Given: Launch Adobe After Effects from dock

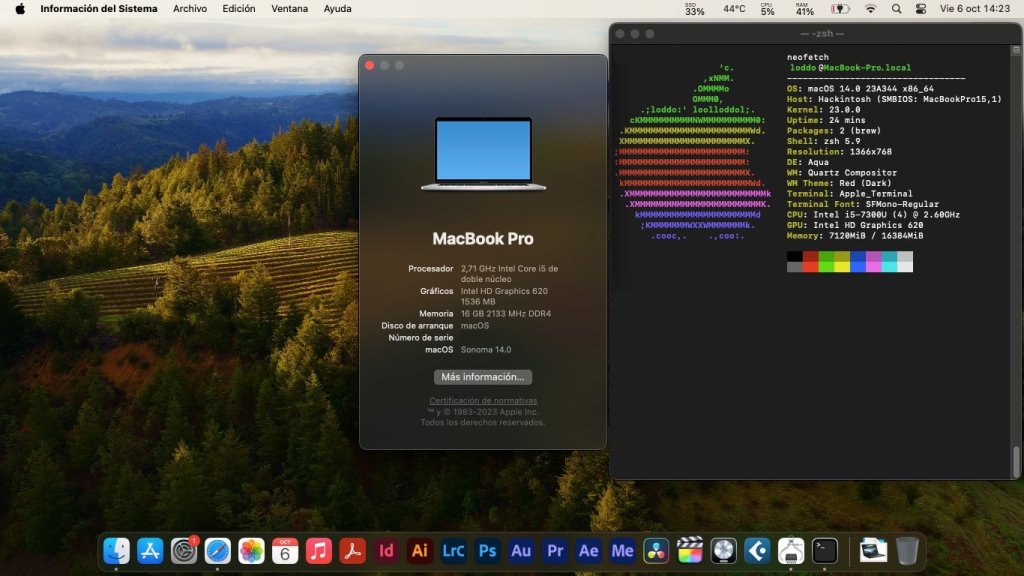Looking at the screenshot, I should point(589,551).
